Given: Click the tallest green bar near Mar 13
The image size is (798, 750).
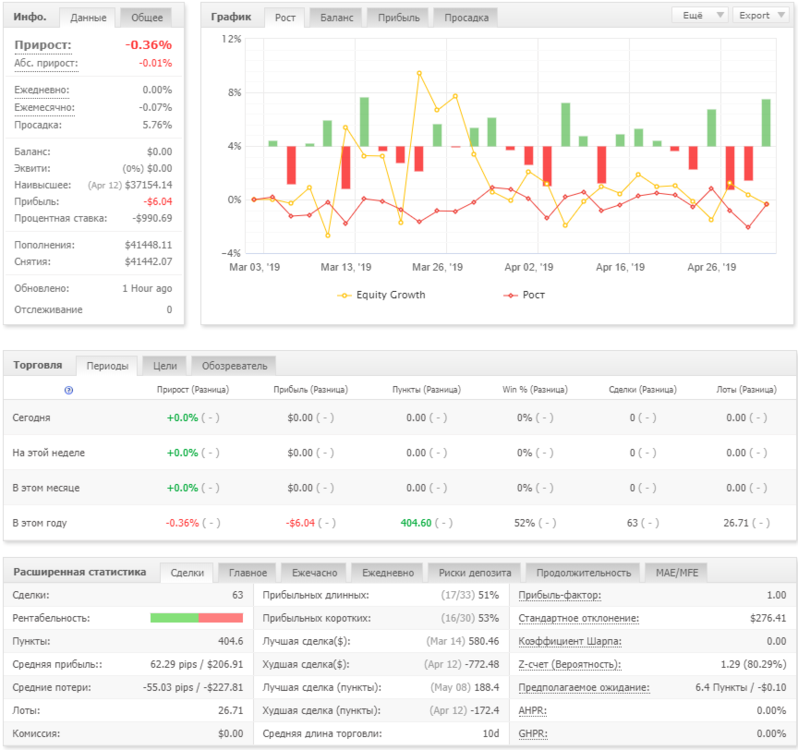Looking at the screenshot, I should coord(364,122).
